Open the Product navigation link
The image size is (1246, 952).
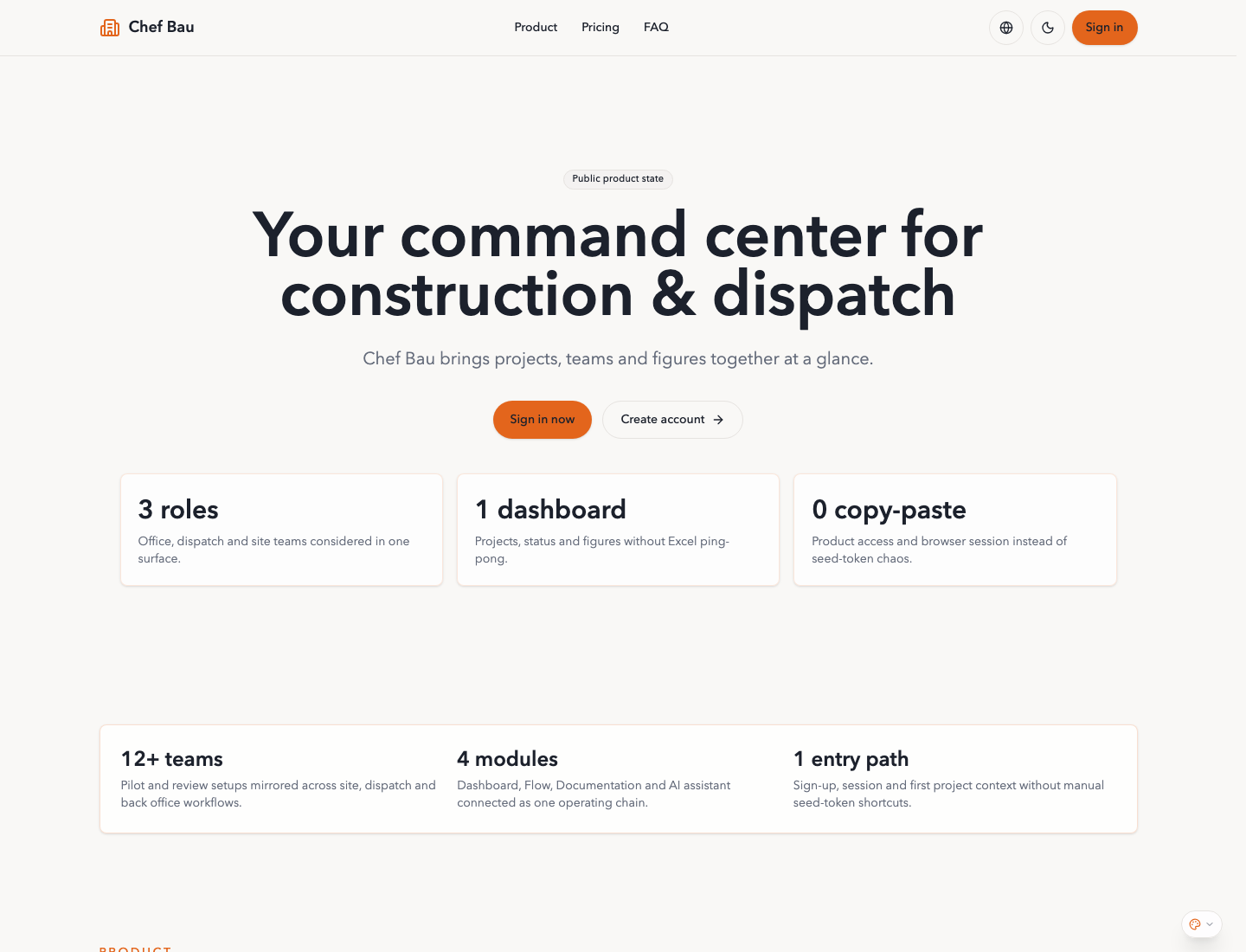click(536, 28)
